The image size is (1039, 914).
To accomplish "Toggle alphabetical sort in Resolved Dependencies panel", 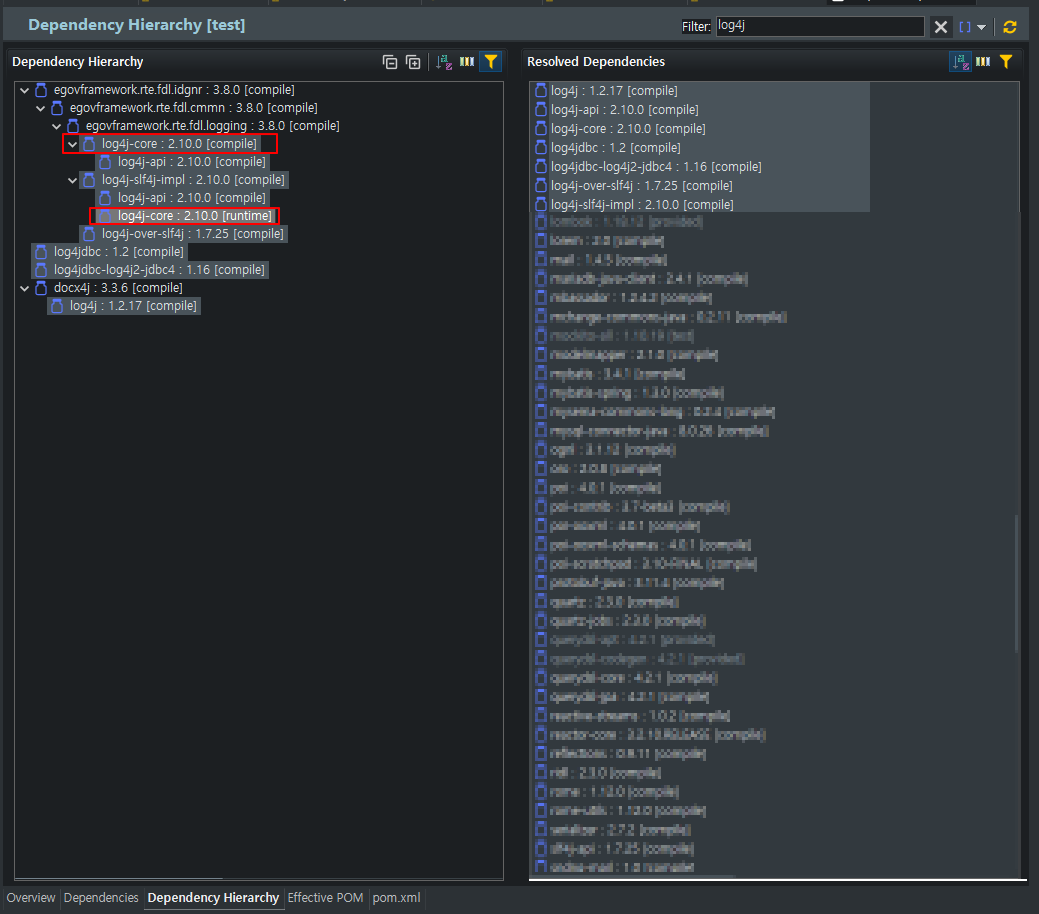I will (960, 62).
